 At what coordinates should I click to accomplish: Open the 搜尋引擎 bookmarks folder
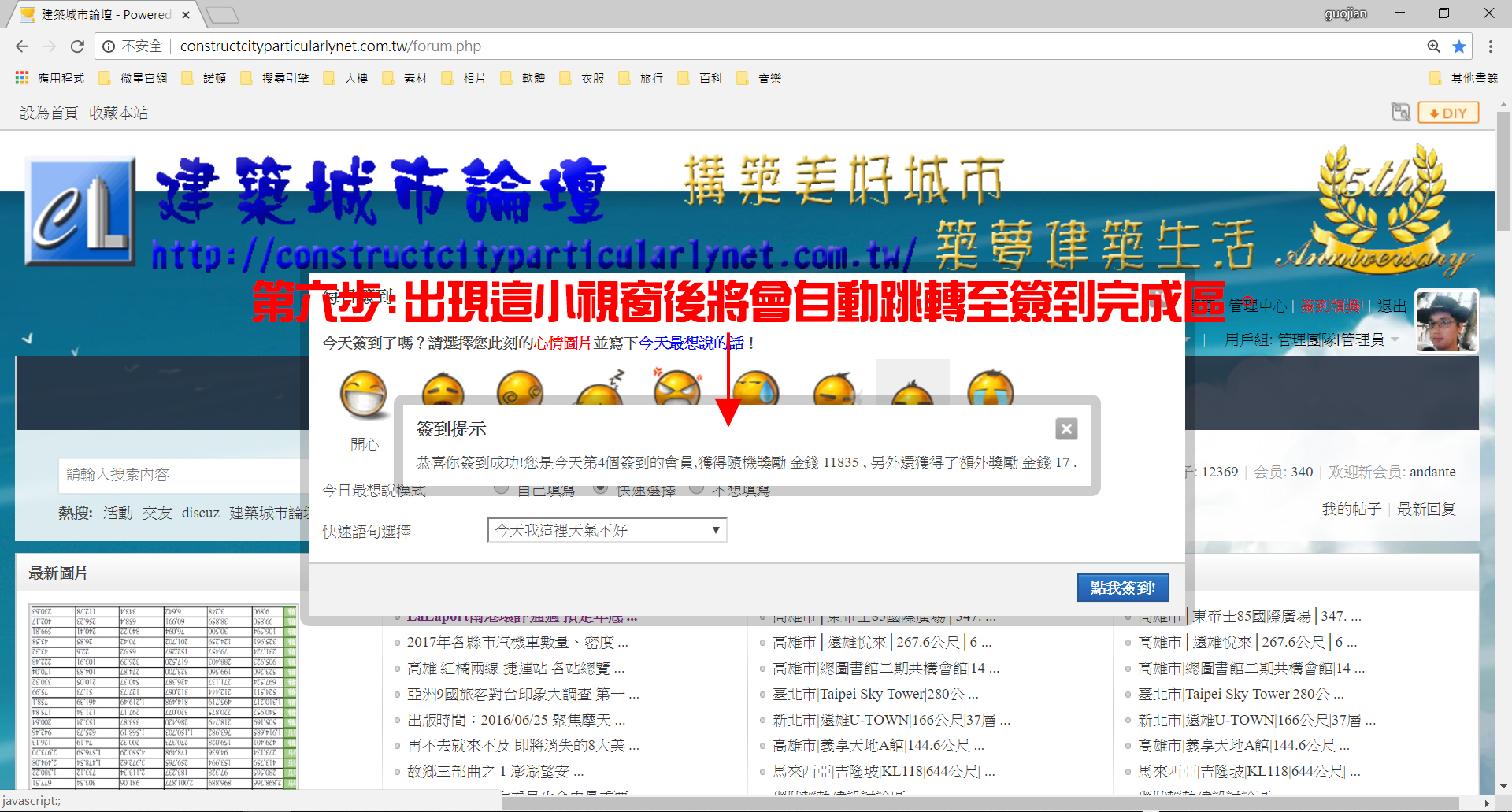point(275,78)
